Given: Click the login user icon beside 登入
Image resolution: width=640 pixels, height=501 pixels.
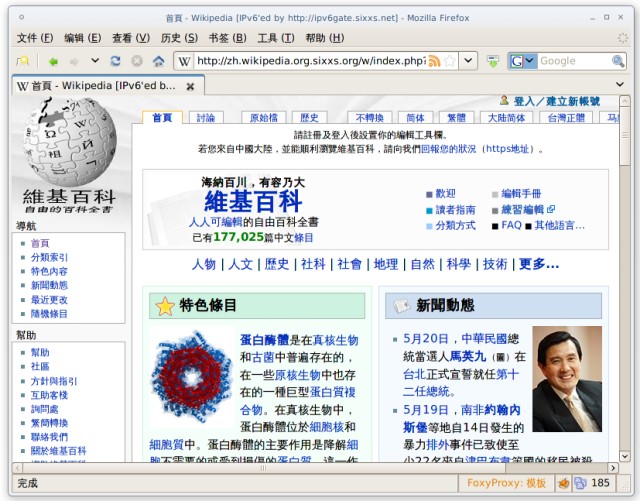Looking at the screenshot, I should pyautogui.click(x=504, y=100).
